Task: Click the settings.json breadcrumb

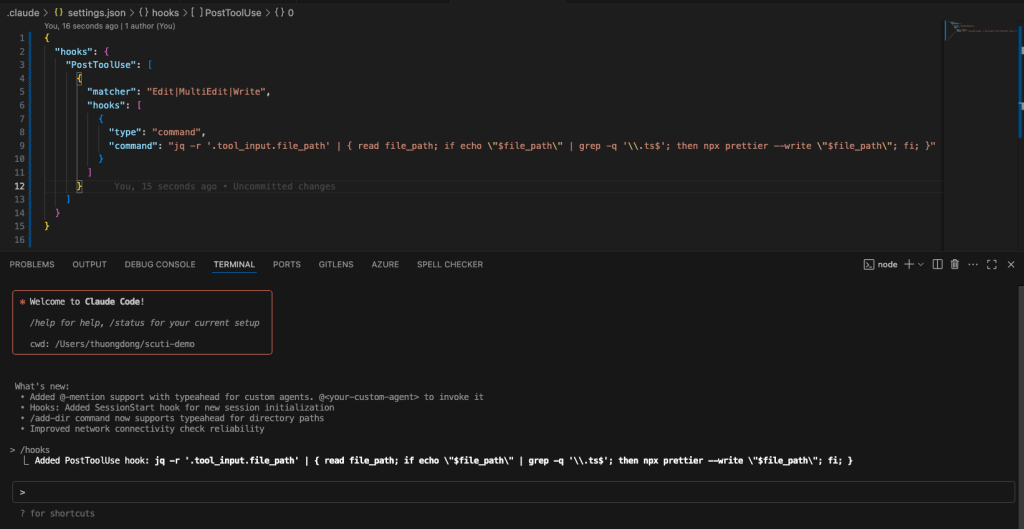Action: coord(99,12)
